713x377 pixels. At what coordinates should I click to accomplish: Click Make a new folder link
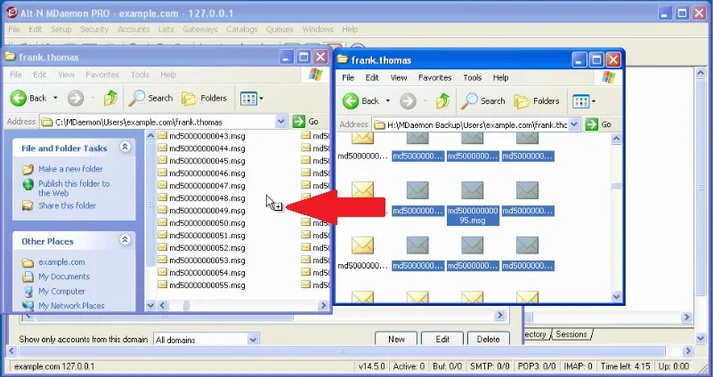[70, 169]
